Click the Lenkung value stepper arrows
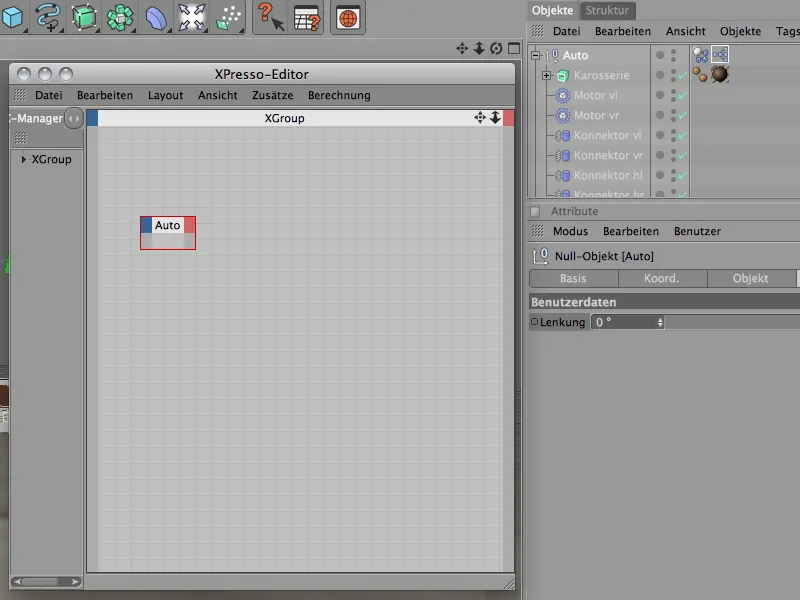Viewport: 800px width, 600px height. tap(660, 322)
